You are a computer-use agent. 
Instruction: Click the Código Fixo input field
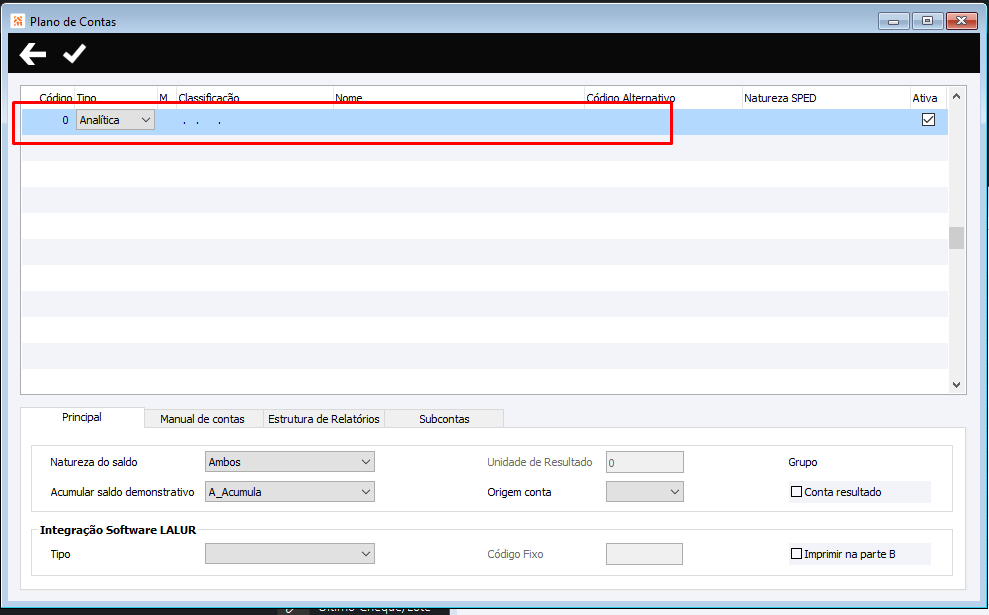click(x=644, y=554)
